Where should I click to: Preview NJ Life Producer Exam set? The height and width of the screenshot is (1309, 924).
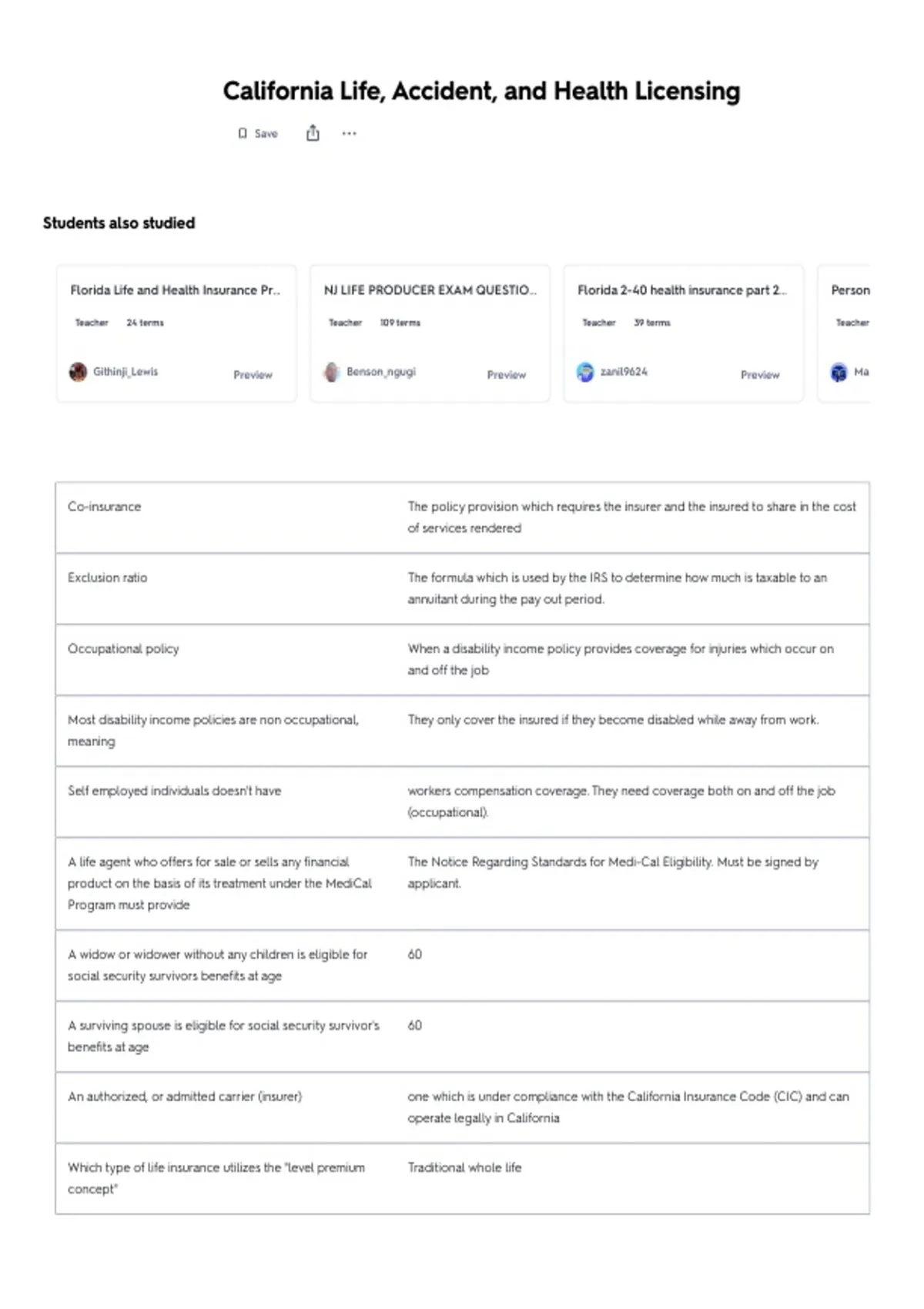click(507, 375)
